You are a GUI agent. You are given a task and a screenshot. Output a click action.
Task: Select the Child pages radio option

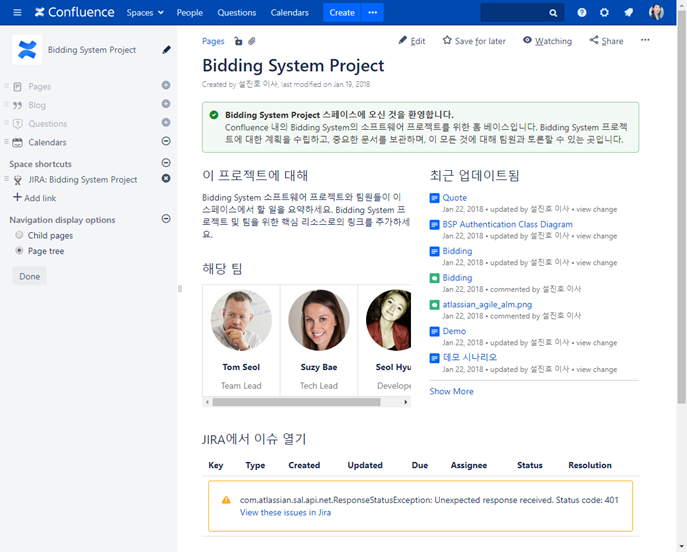pyautogui.click(x=19, y=235)
